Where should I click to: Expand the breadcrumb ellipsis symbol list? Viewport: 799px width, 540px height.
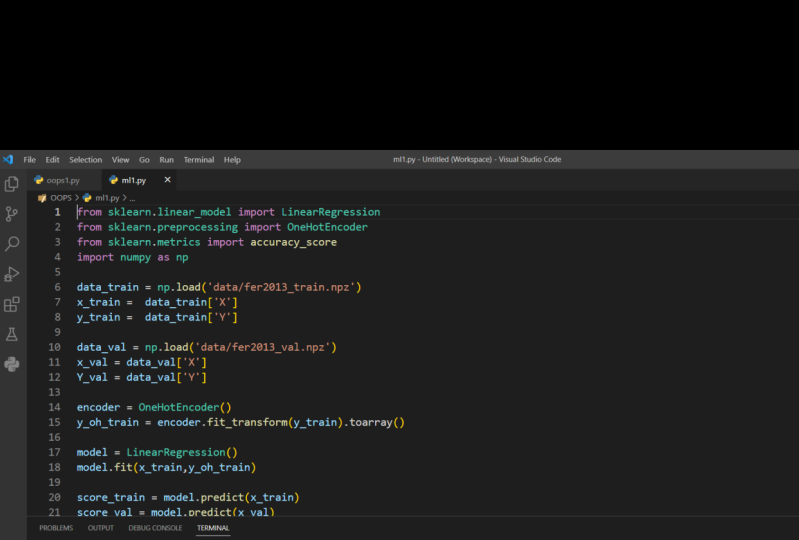click(x=132, y=198)
